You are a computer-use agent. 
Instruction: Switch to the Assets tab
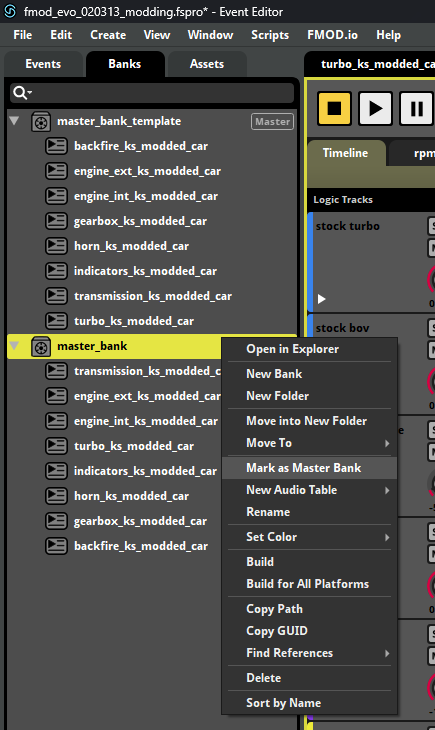click(x=207, y=64)
